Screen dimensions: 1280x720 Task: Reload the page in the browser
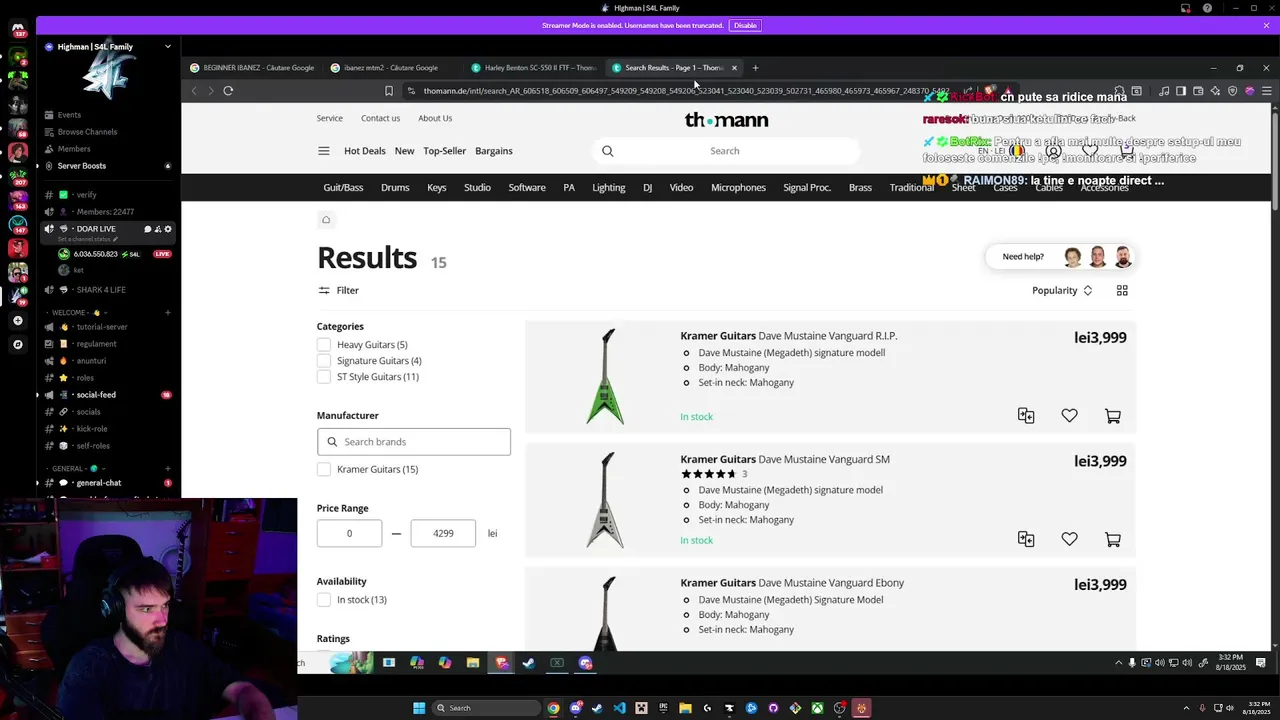(228, 91)
